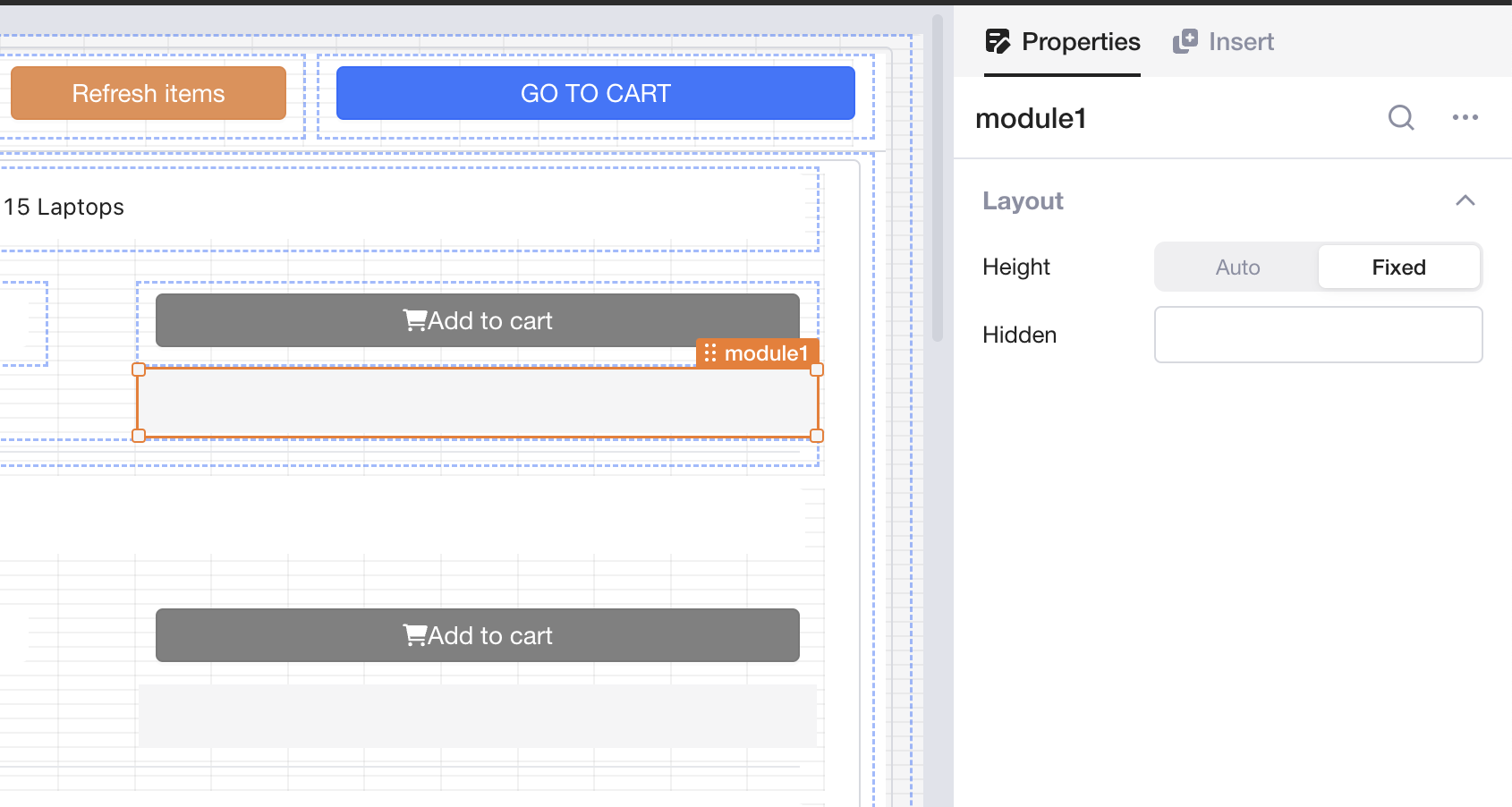1512x807 pixels.
Task: Click module1's bottom-right resize handle
Action: coord(817,436)
